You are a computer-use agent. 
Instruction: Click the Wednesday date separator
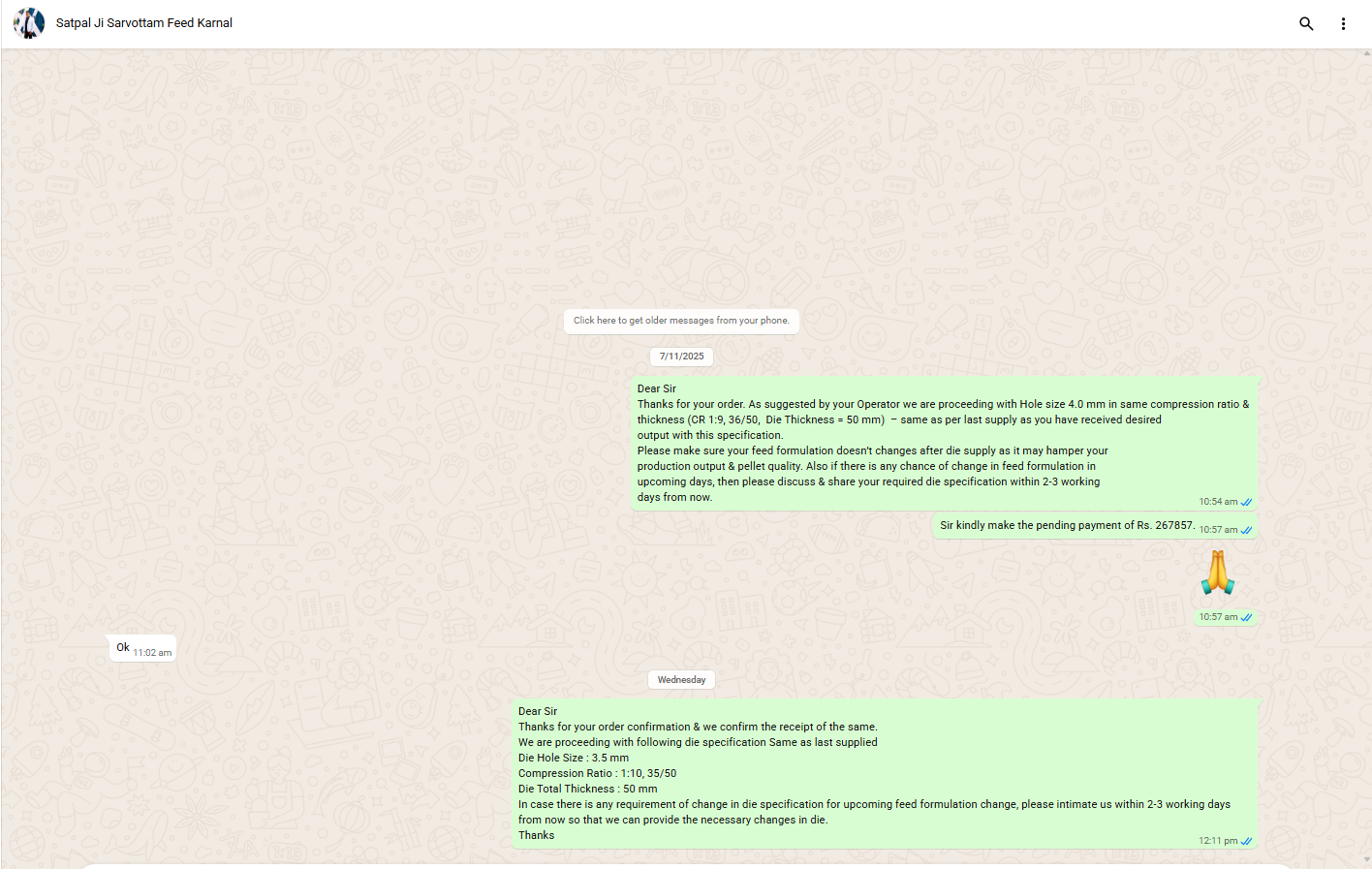pyautogui.click(x=681, y=680)
